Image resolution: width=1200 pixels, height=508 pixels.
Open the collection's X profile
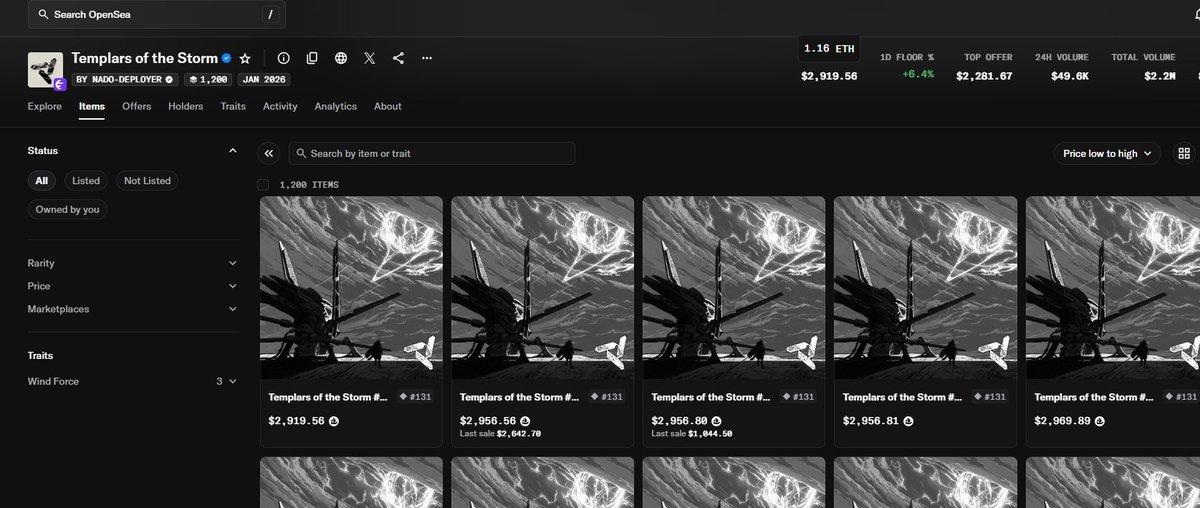pos(370,59)
